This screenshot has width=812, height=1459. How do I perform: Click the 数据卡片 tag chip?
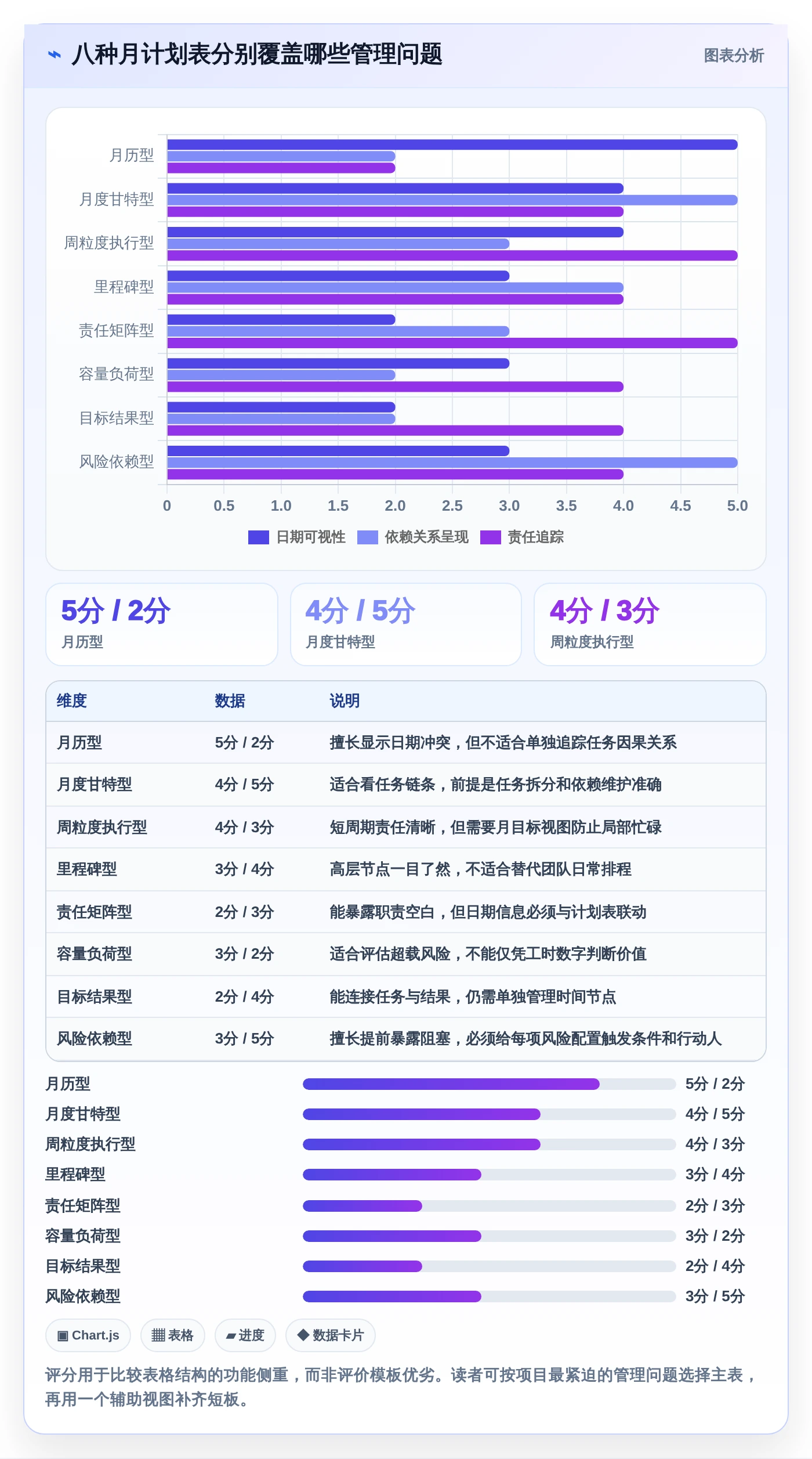pos(331,1335)
